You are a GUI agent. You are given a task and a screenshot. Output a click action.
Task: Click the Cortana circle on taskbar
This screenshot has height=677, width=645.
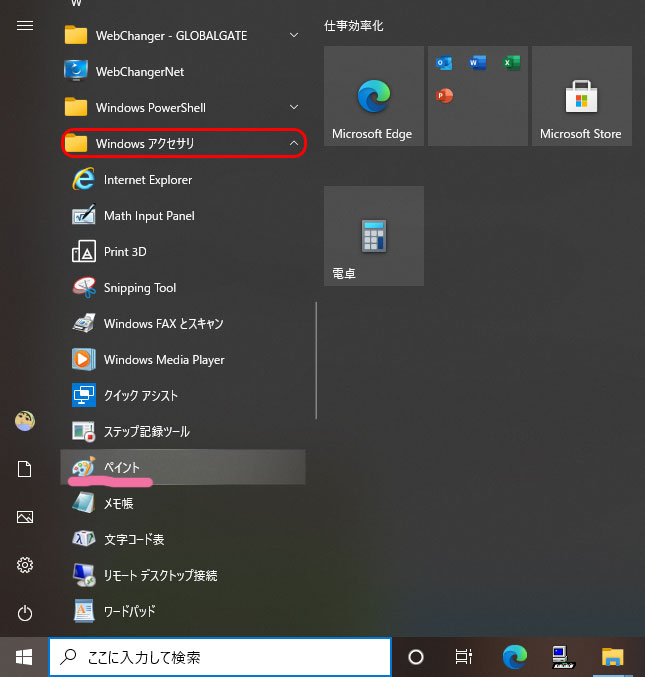click(x=416, y=657)
